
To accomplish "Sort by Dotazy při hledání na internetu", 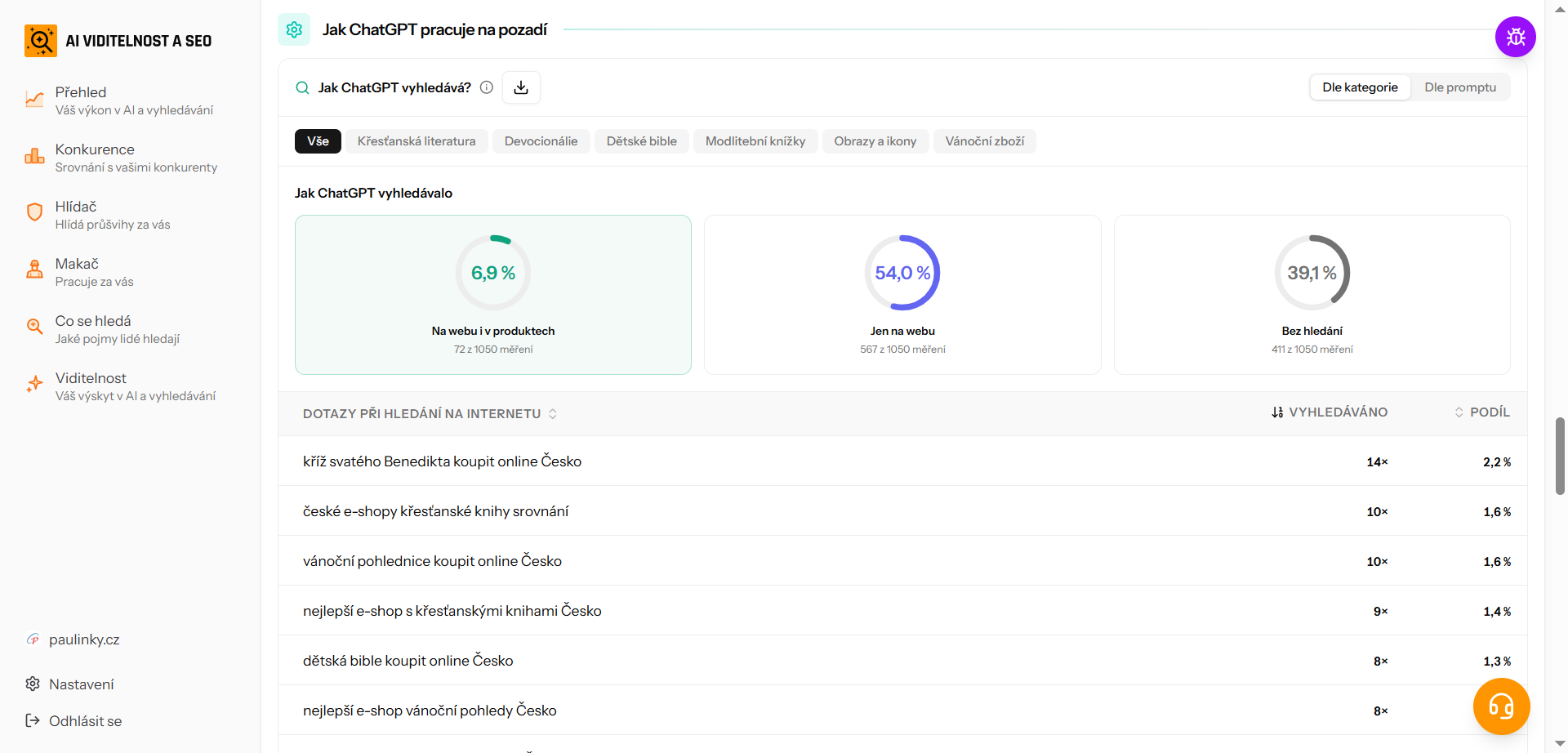I will [x=430, y=414].
